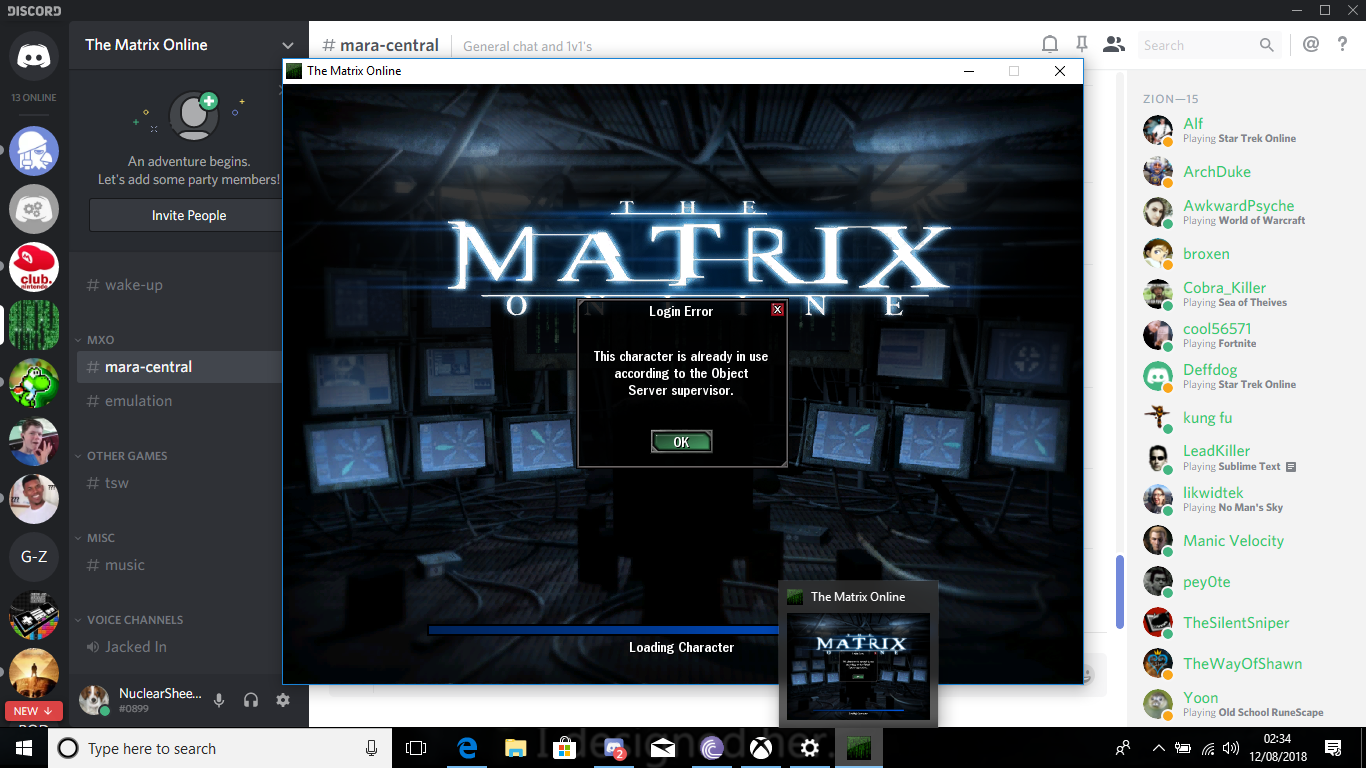Open Club Nintendo server icon
The image size is (1366, 768).
pos(34,268)
